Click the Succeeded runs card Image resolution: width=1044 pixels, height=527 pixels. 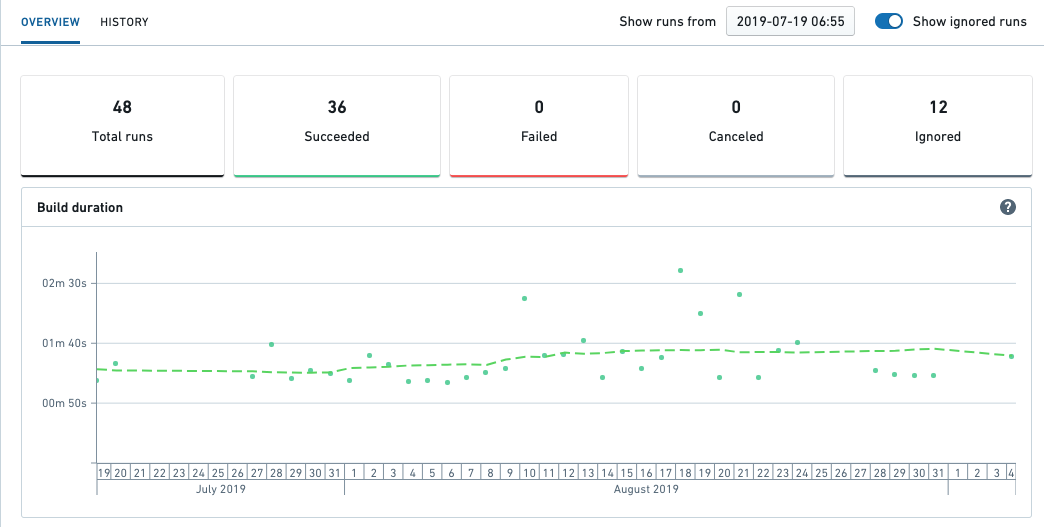point(337,126)
